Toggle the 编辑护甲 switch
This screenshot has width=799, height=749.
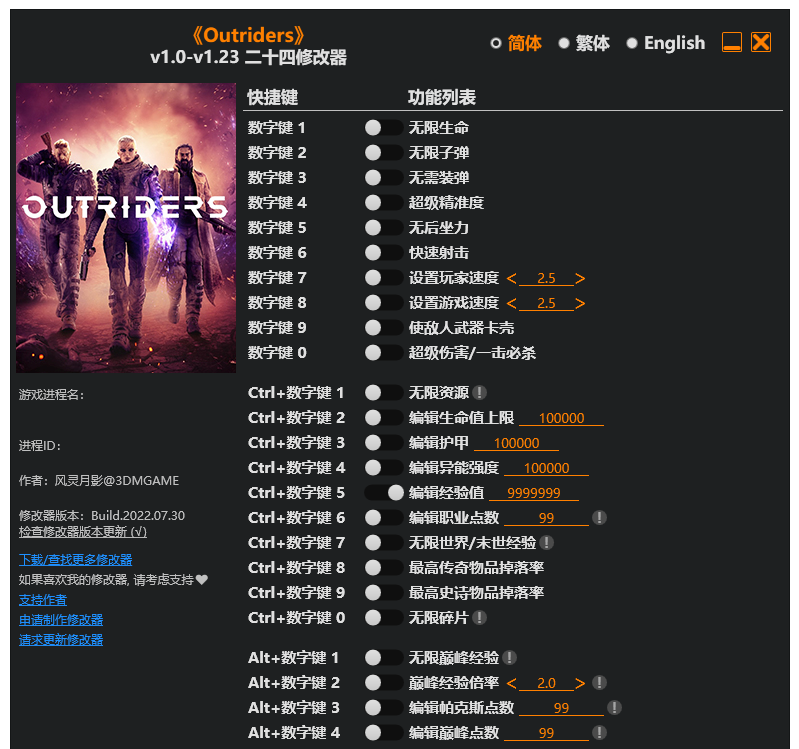click(384, 442)
